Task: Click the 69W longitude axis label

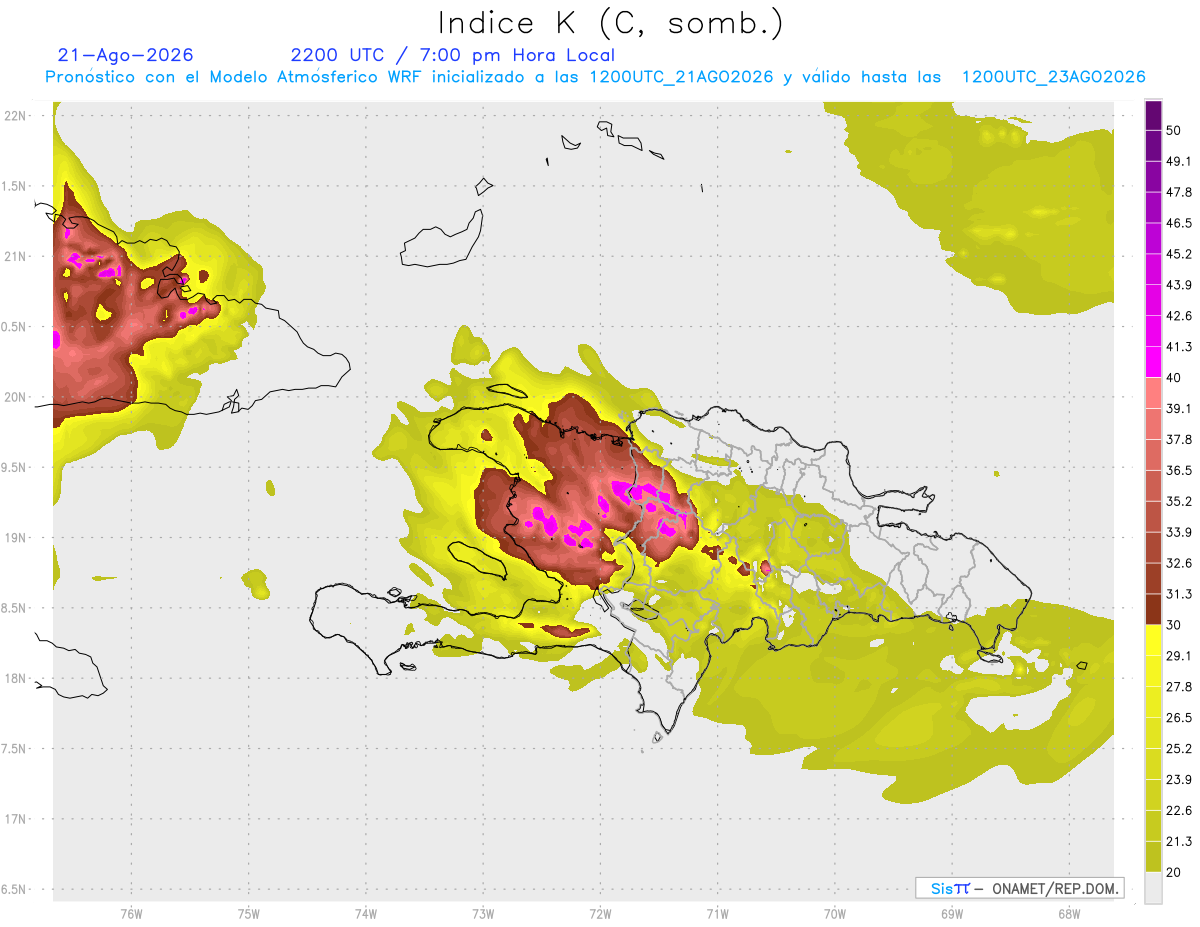Action: 951,914
